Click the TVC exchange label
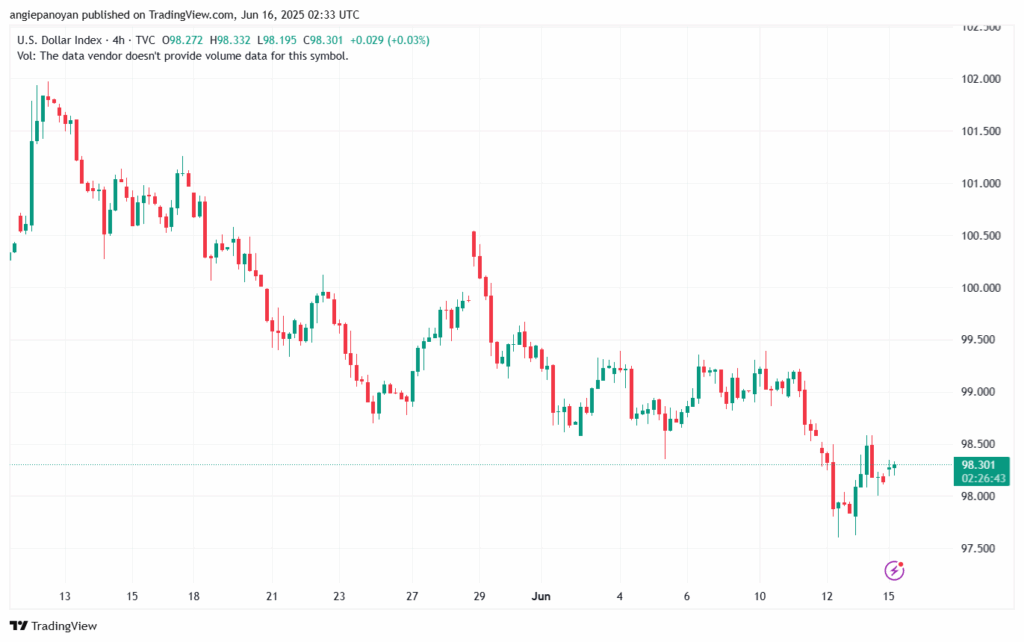The width and height of the screenshot is (1024, 642). (x=145, y=40)
